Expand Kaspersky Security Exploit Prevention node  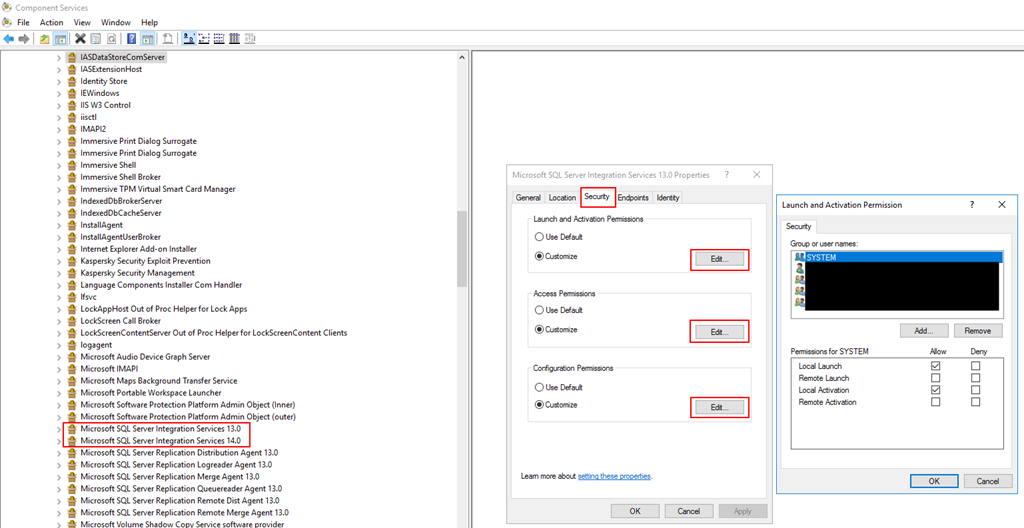click(x=59, y=261)
